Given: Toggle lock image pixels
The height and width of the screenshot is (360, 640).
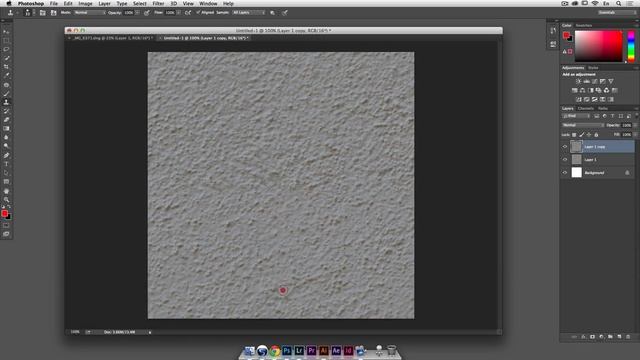Looking at the screenshot, I should [x=582, y=135].
